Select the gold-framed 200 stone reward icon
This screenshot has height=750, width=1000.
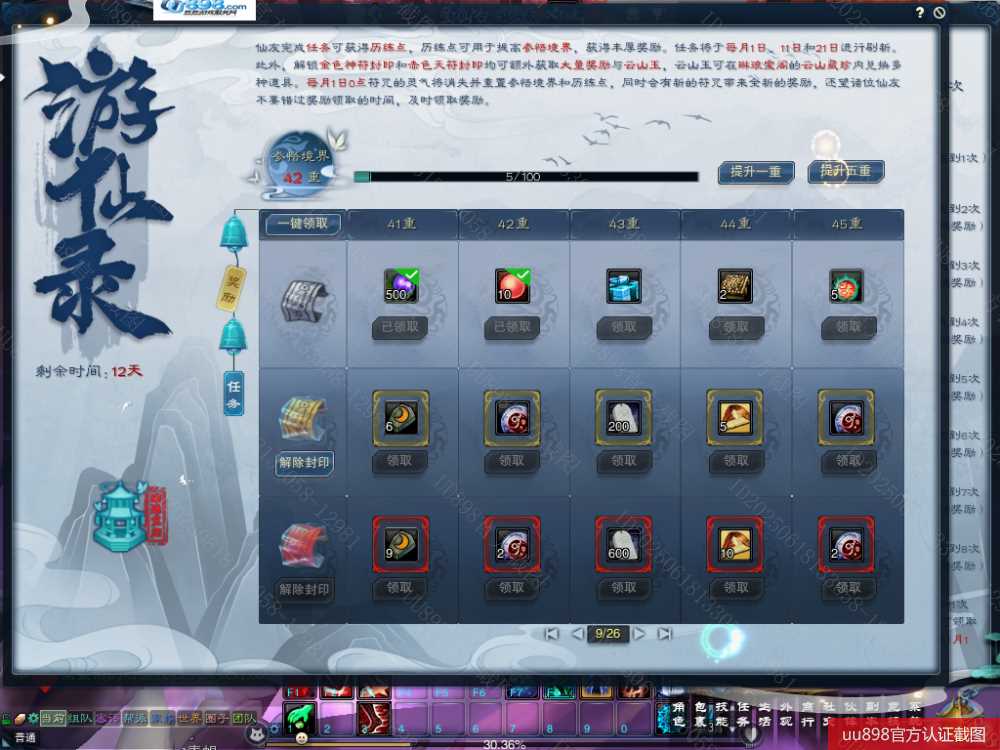623,417
